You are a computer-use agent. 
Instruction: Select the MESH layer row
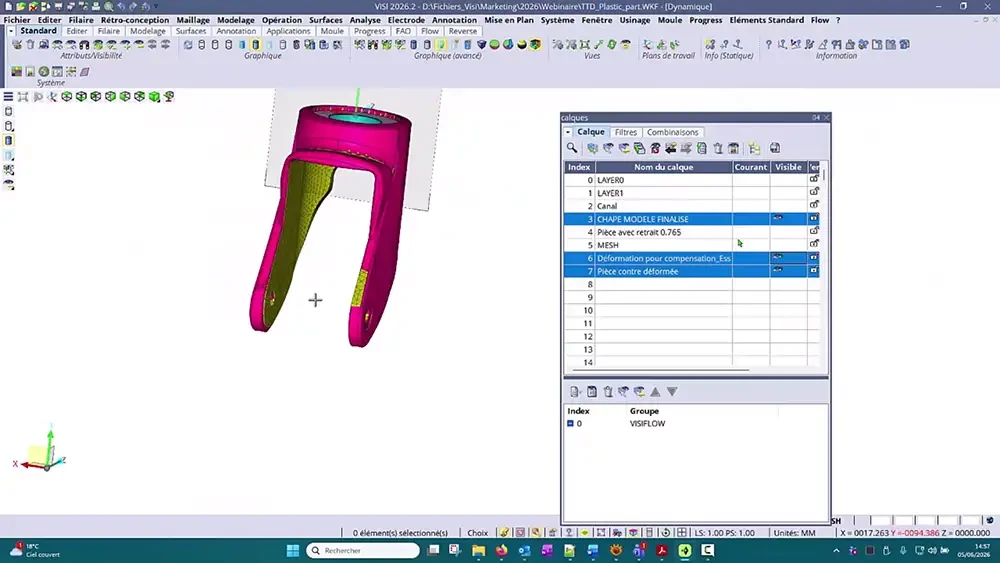coord(691,245)
